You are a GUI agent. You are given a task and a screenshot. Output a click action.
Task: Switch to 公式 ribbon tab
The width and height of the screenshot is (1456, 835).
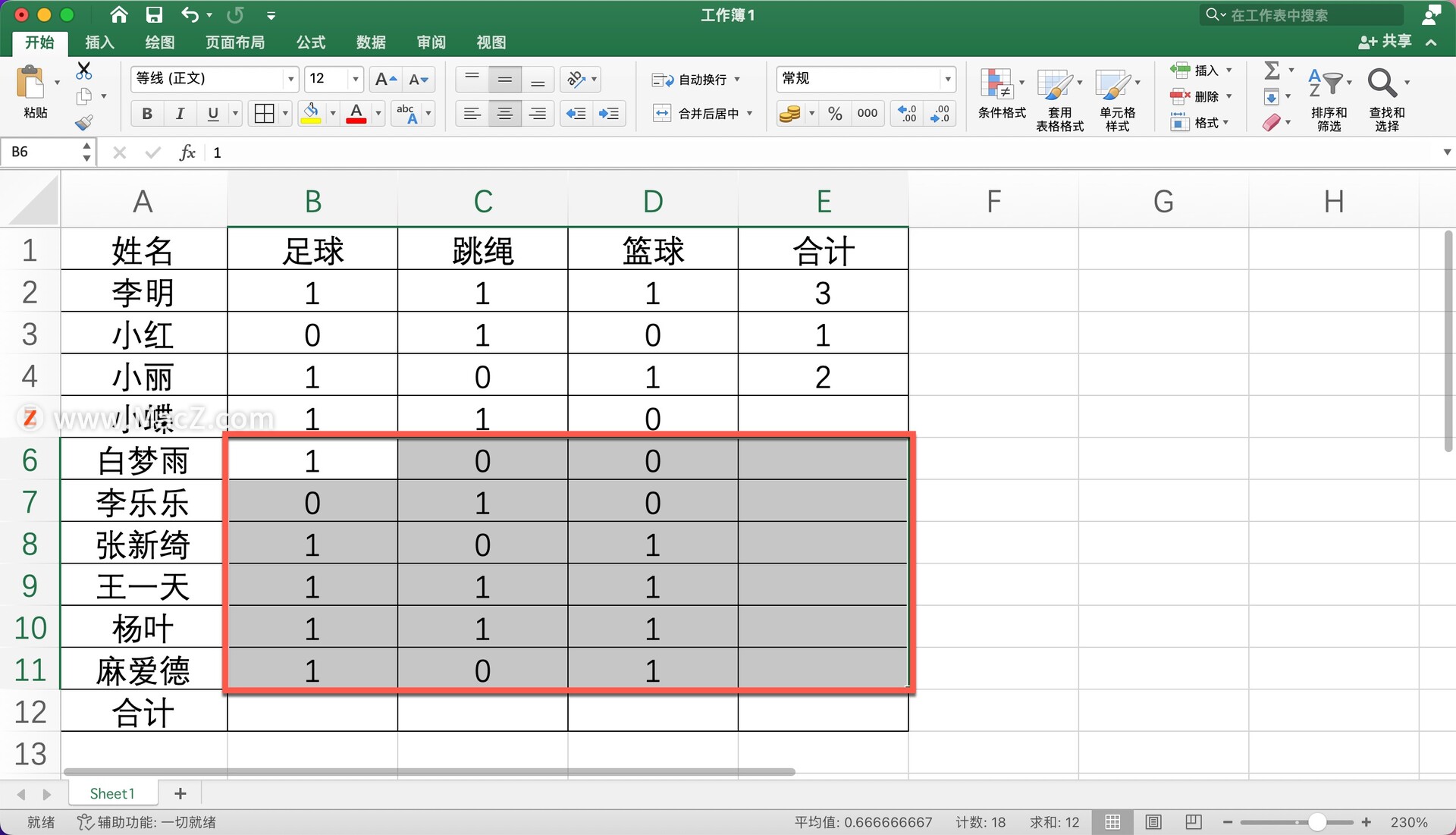point(310,42)
